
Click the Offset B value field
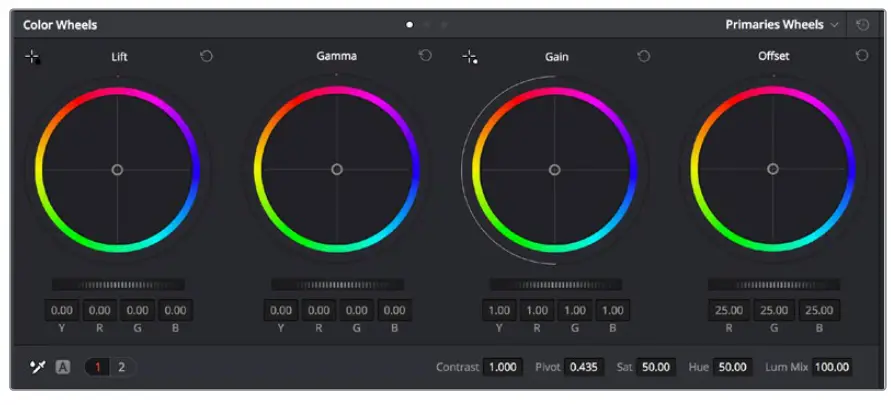coord(819,310)
